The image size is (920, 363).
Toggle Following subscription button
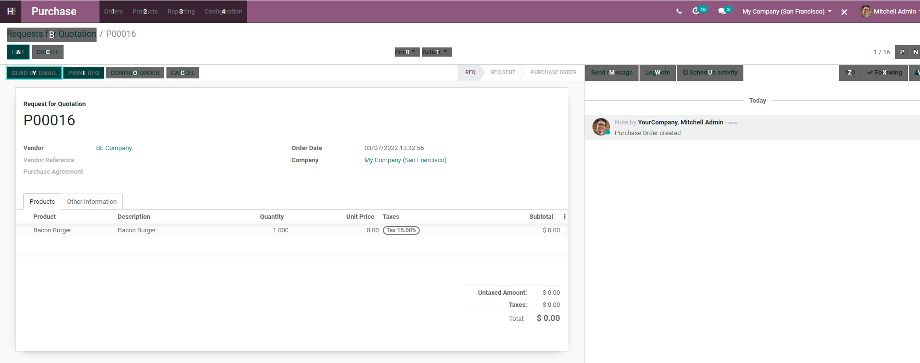click(884, 73)
